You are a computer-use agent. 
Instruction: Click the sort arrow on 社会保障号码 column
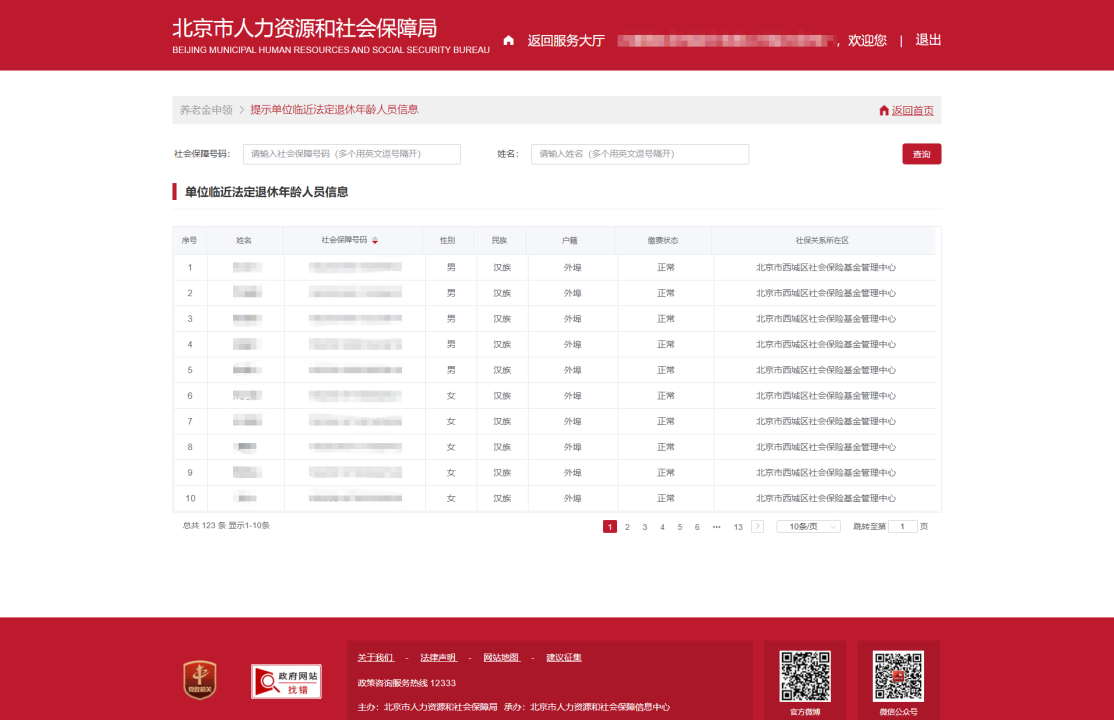point(375,241)
